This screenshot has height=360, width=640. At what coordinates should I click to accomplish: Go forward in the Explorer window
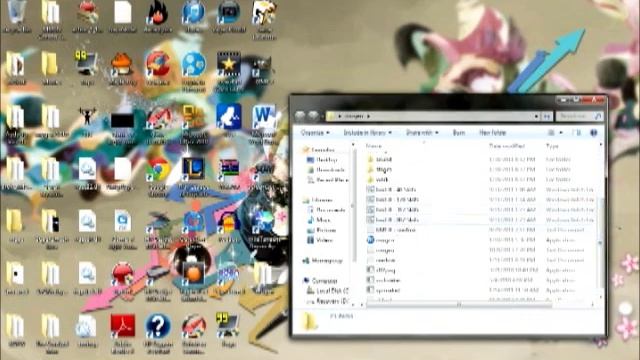pyautogui.click(x=313, y=116)
